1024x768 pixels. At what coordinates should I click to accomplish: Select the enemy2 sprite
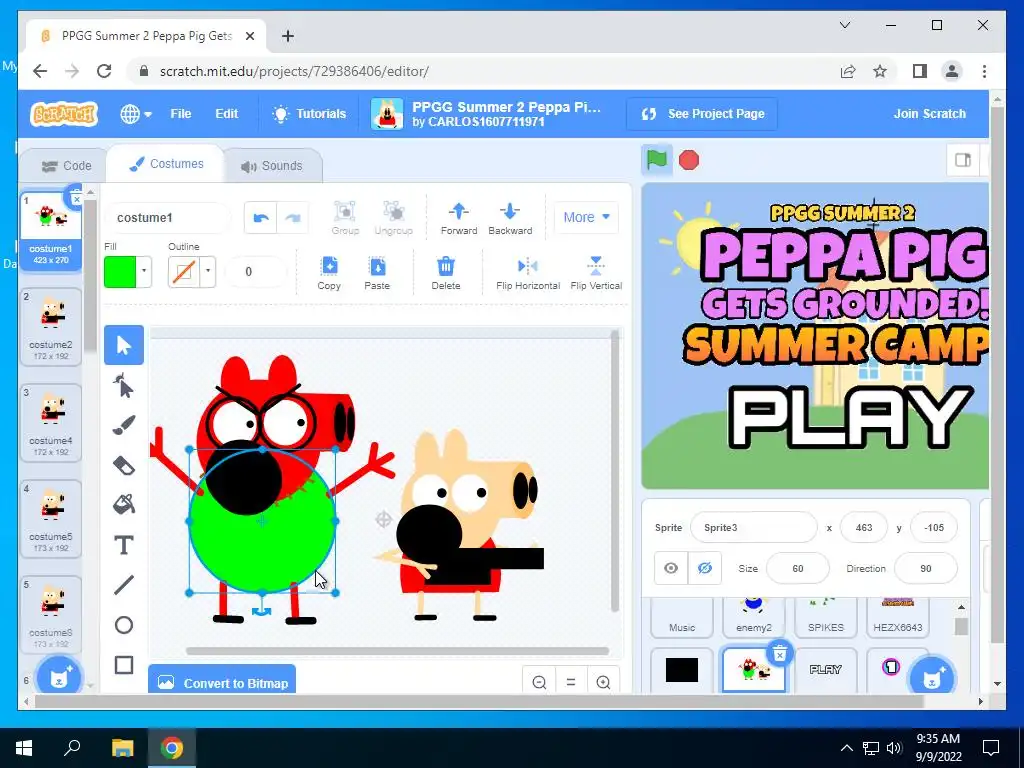[x=754, y=616]
